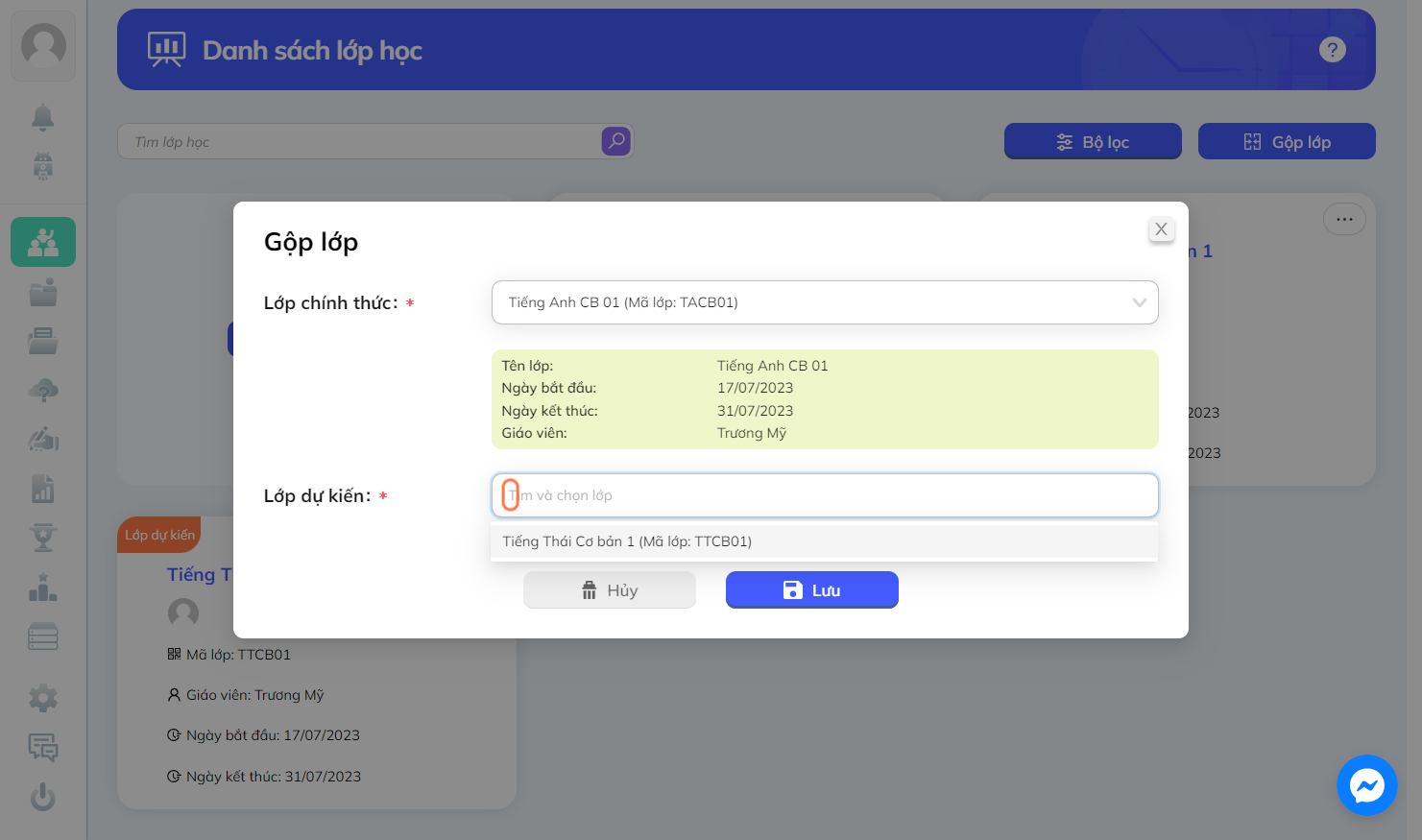Open the three-dot menu on class card

coord(1344,219)
